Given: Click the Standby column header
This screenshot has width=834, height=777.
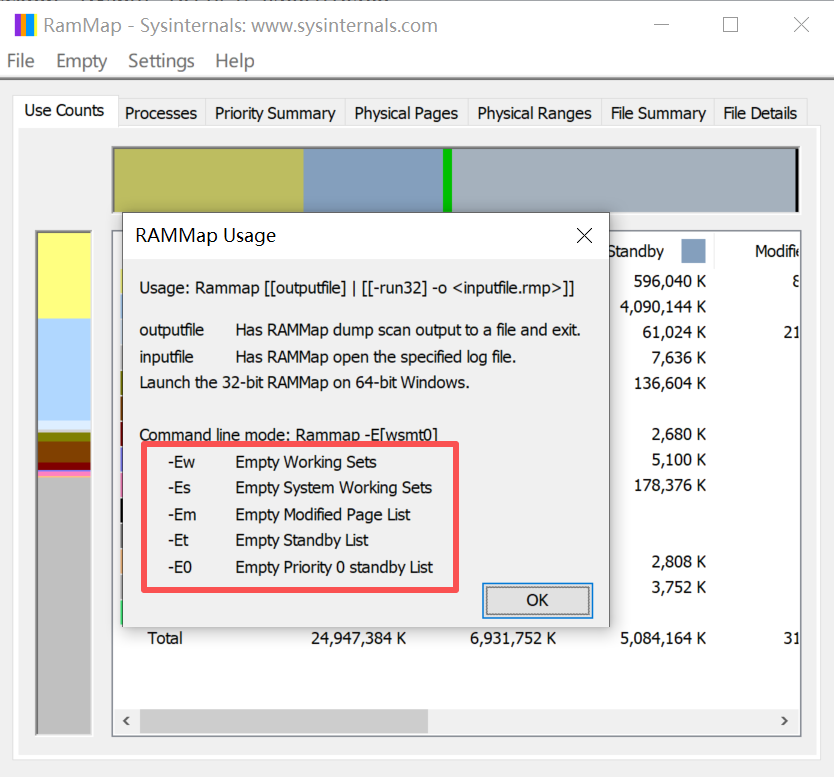Looking at the screenshot, I should 660,250.
